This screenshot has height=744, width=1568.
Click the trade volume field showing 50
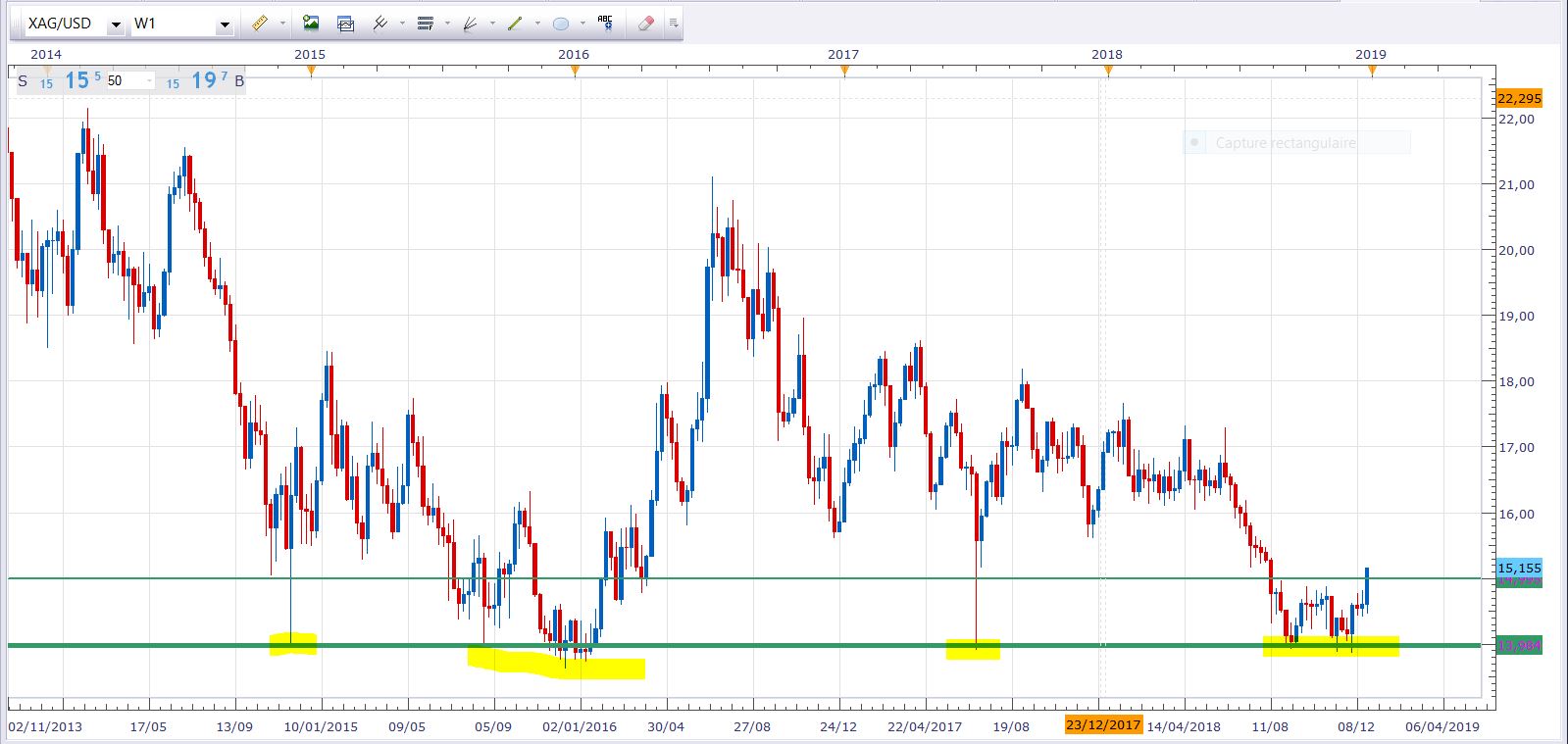[x=128, y=81]
